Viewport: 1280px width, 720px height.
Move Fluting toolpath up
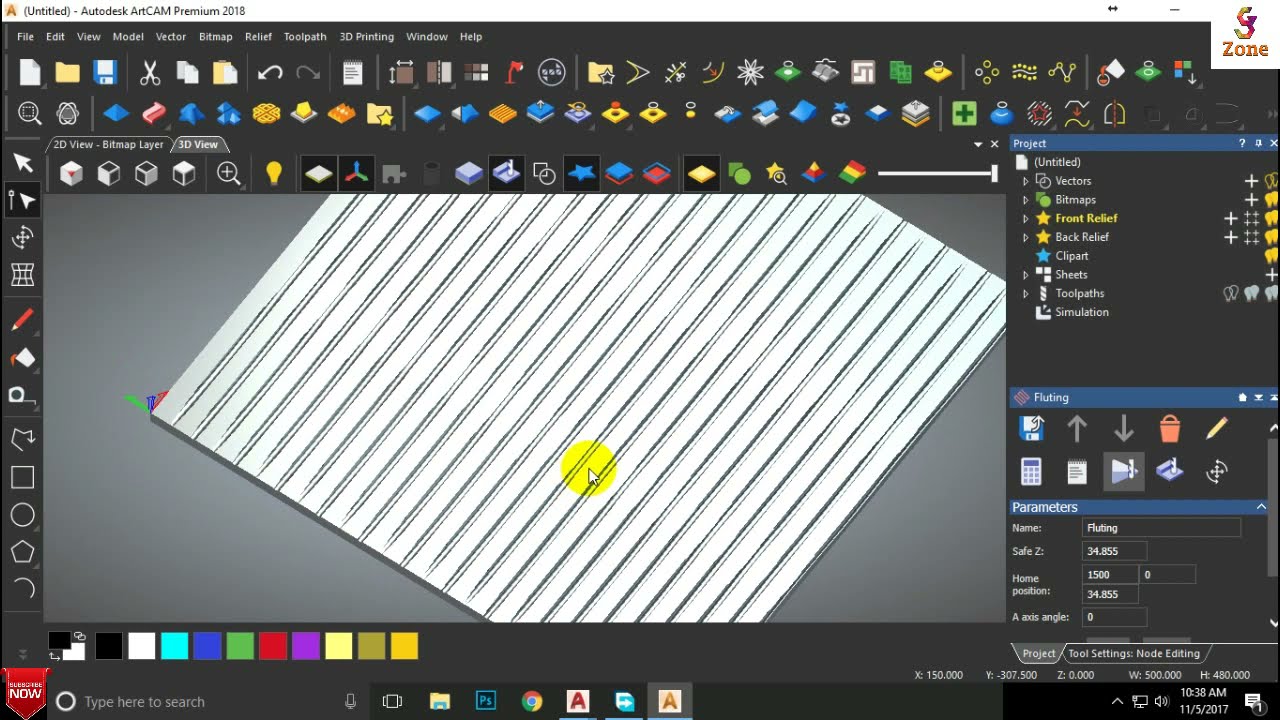click(x=1077, y=429)
